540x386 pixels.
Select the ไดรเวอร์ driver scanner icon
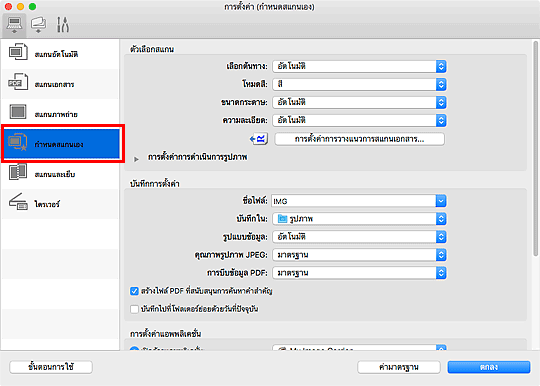click(18, 202)
